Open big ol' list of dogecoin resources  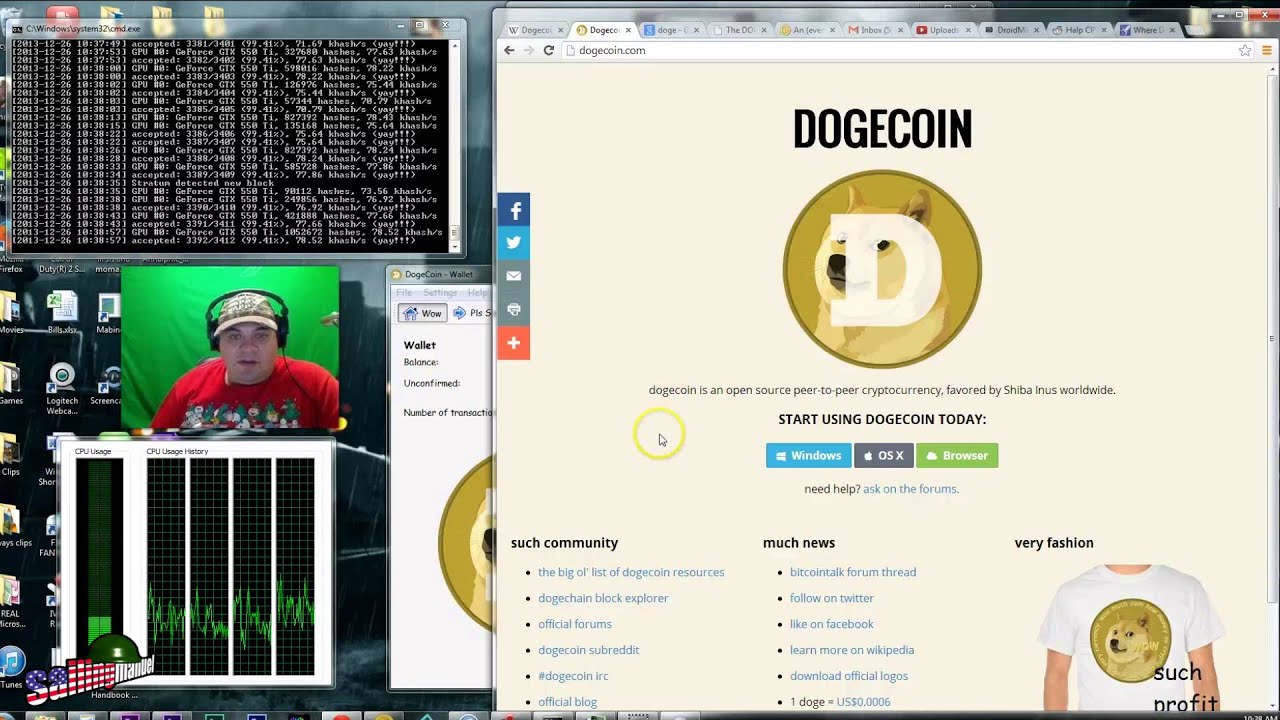click(x=631, y=572)
